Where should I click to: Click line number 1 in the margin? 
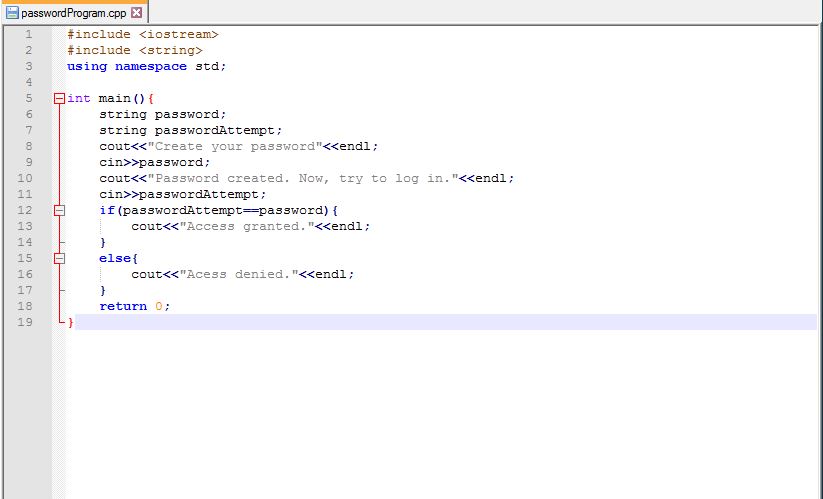[28, 34]
